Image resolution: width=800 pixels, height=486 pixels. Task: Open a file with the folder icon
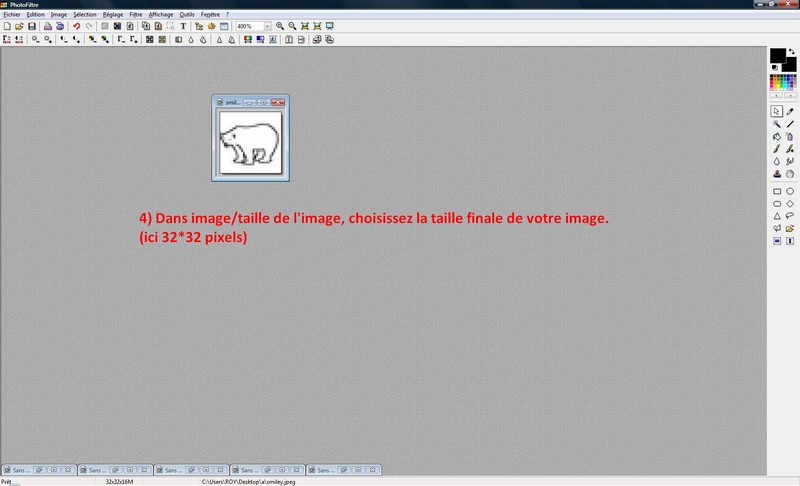19,26
